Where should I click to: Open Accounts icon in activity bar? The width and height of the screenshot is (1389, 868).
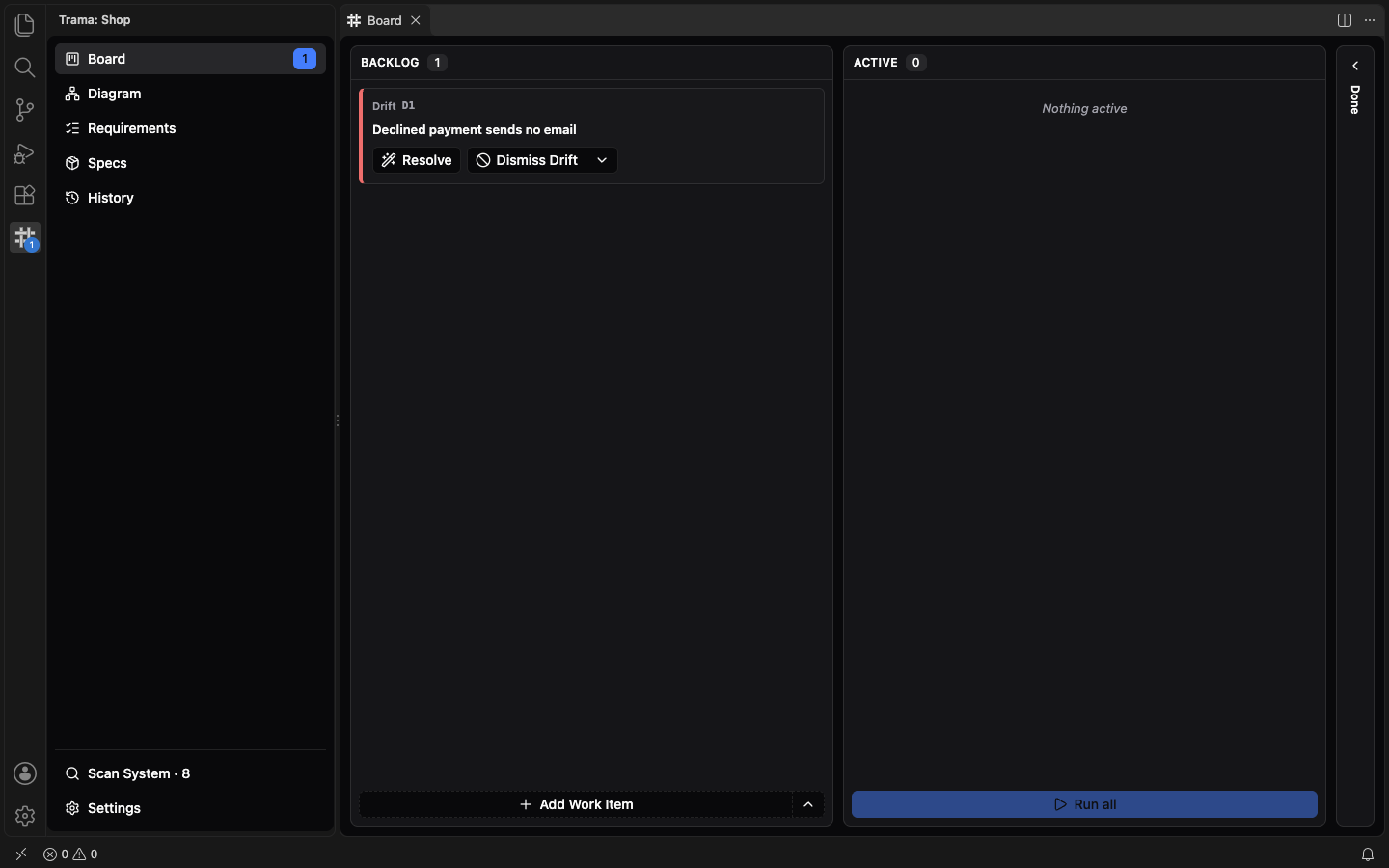[25, 773]
